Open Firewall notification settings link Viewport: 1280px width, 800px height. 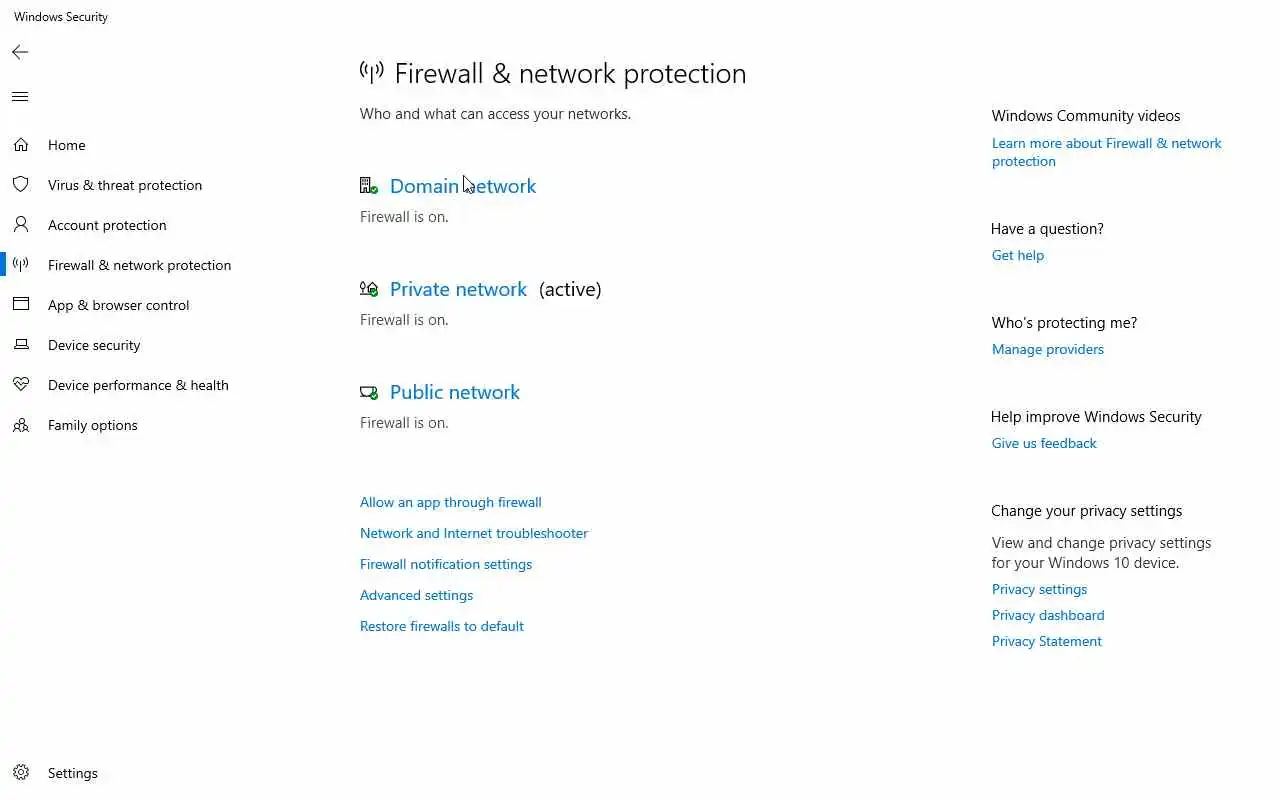coord(445,564)
